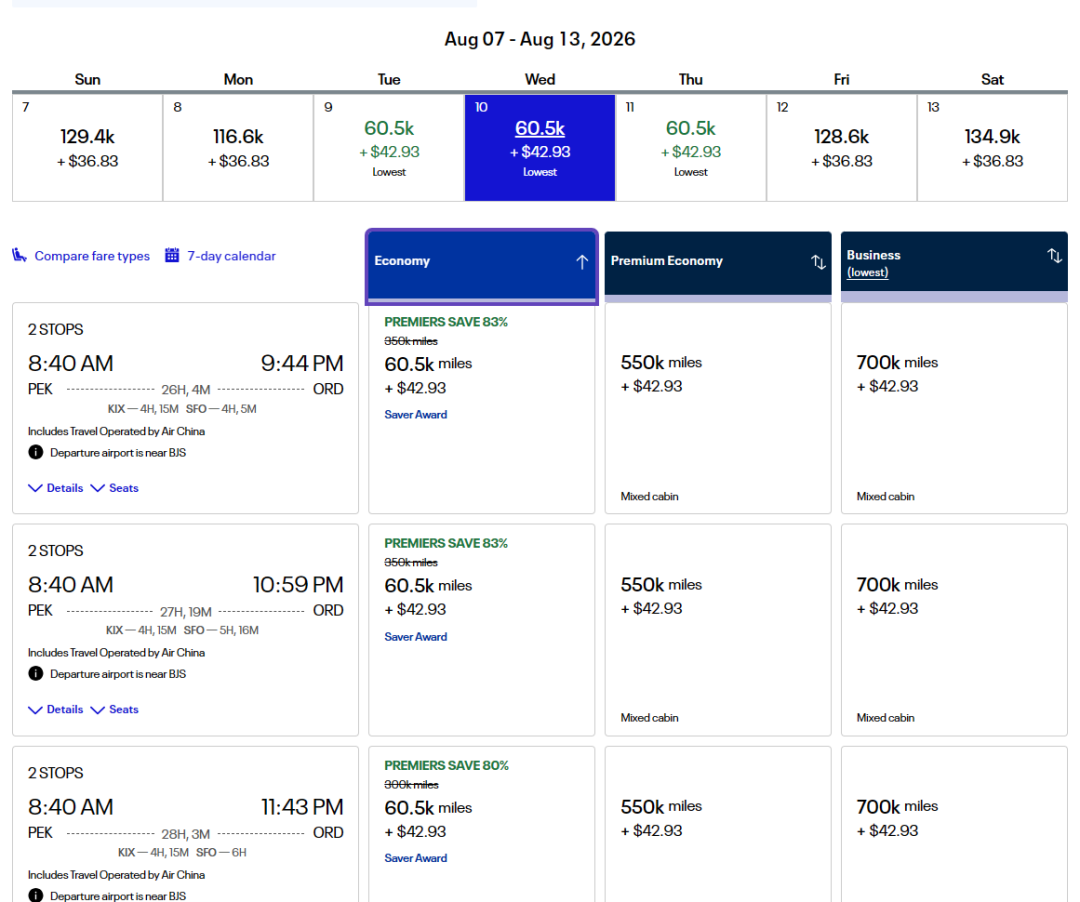This screenshot has height=902, width=1080.
Task: Click the 7-day calendar icon
Action: point(172,256)
